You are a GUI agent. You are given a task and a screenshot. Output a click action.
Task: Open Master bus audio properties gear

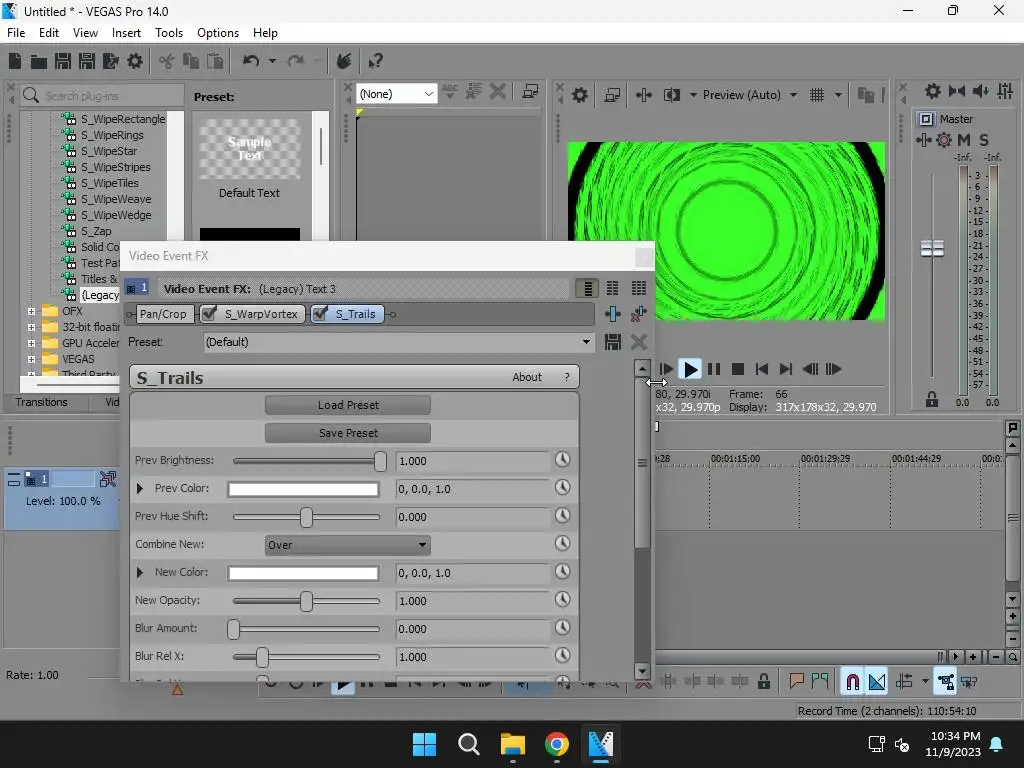(933, 91)
